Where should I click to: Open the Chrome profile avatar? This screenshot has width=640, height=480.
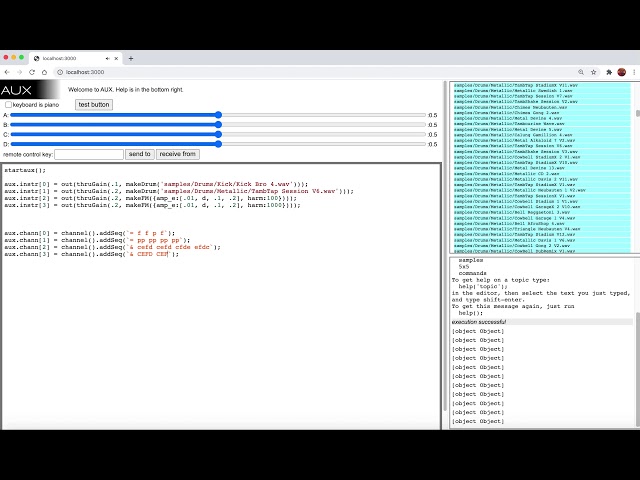click(x=622, y=72)
